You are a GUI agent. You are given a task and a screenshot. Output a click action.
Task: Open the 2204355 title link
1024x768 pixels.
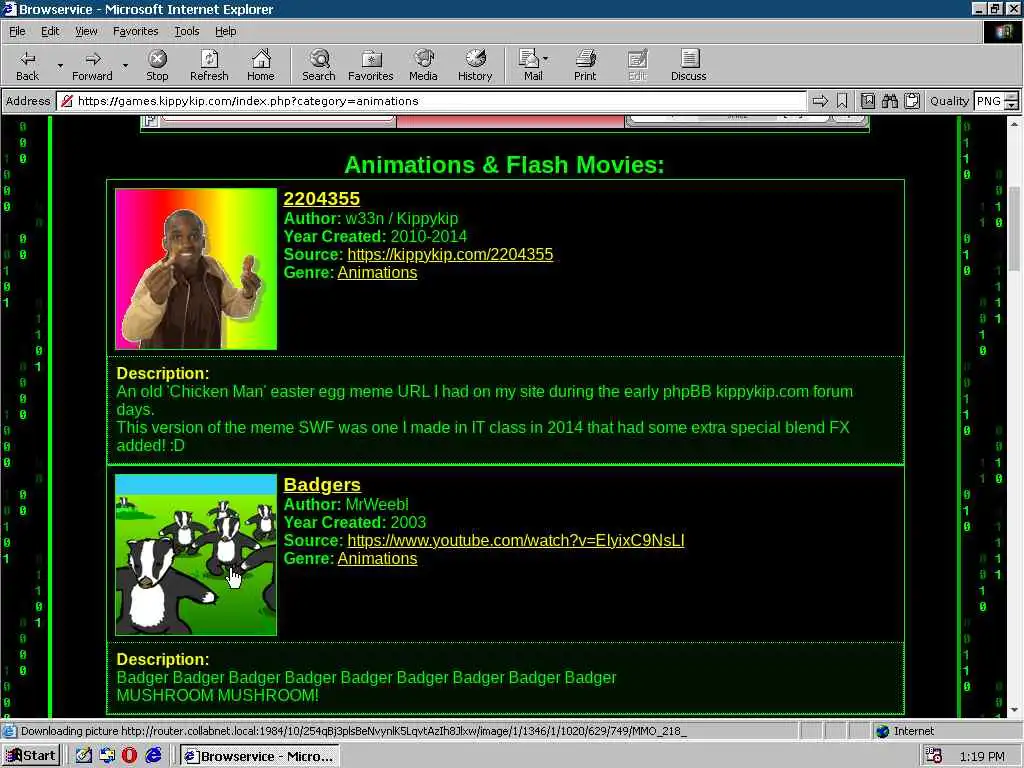321,199
